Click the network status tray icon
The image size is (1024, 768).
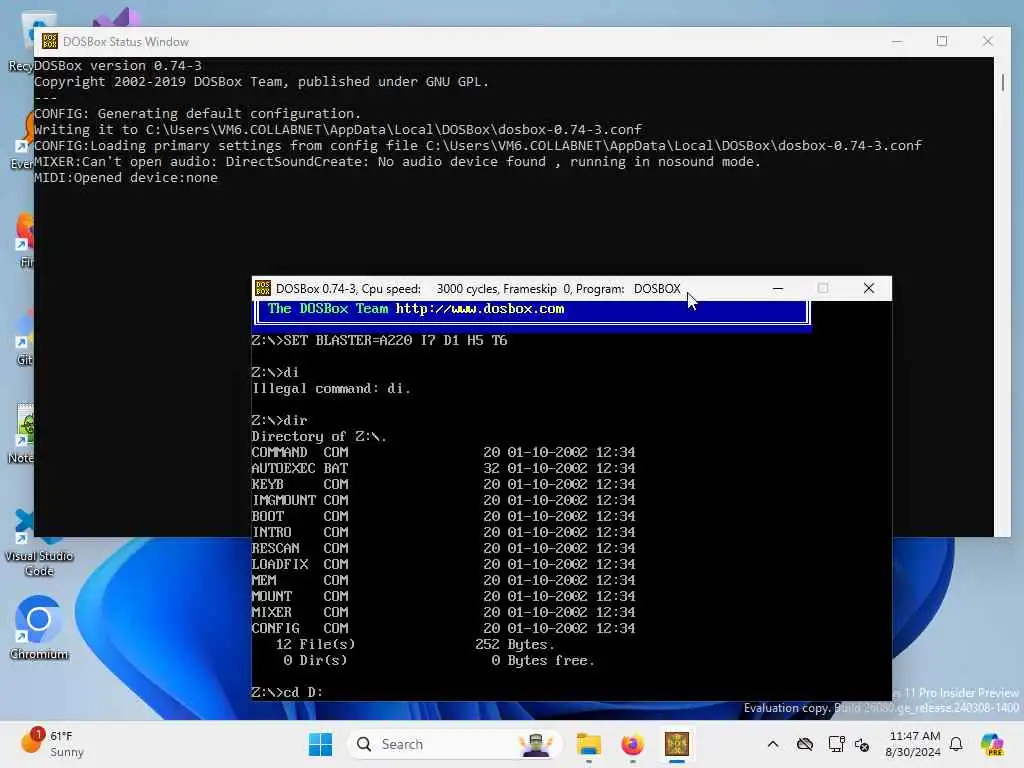click(836, 744)
